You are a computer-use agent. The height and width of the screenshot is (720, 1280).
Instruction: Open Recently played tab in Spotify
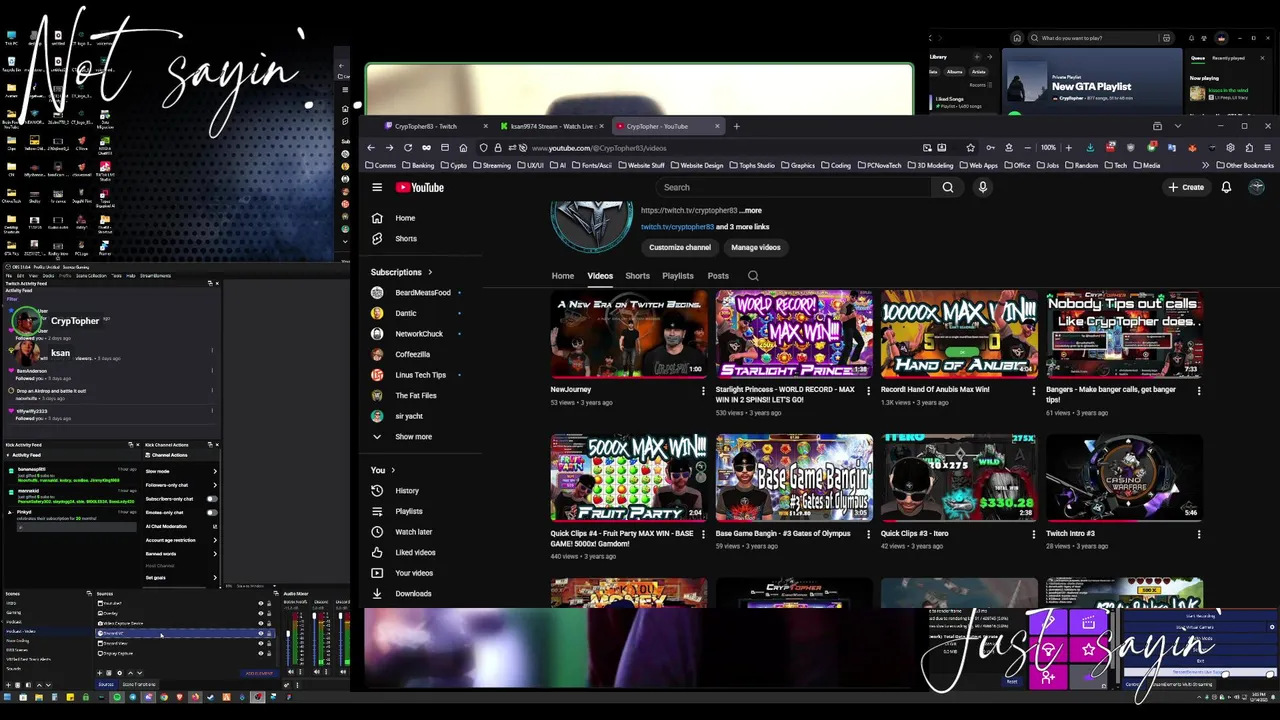[x=1229, y=58]
